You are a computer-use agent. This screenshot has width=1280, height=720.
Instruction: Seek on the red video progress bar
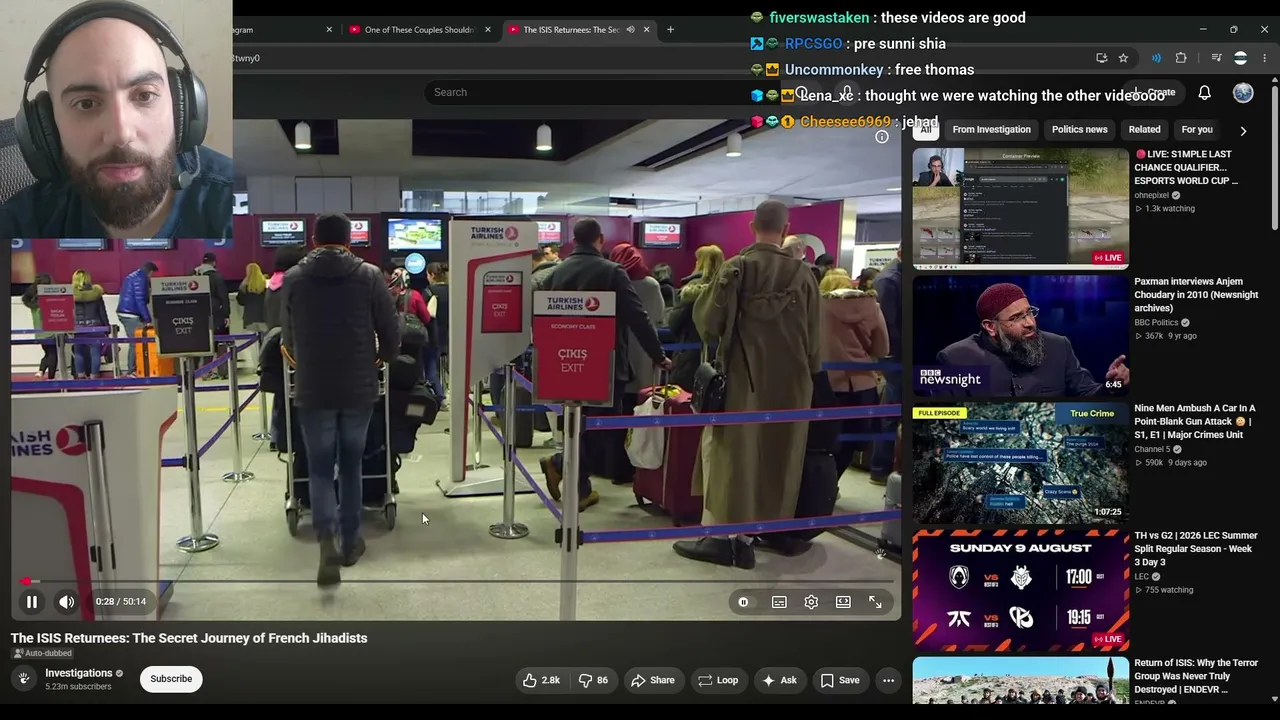click(456, 581)
